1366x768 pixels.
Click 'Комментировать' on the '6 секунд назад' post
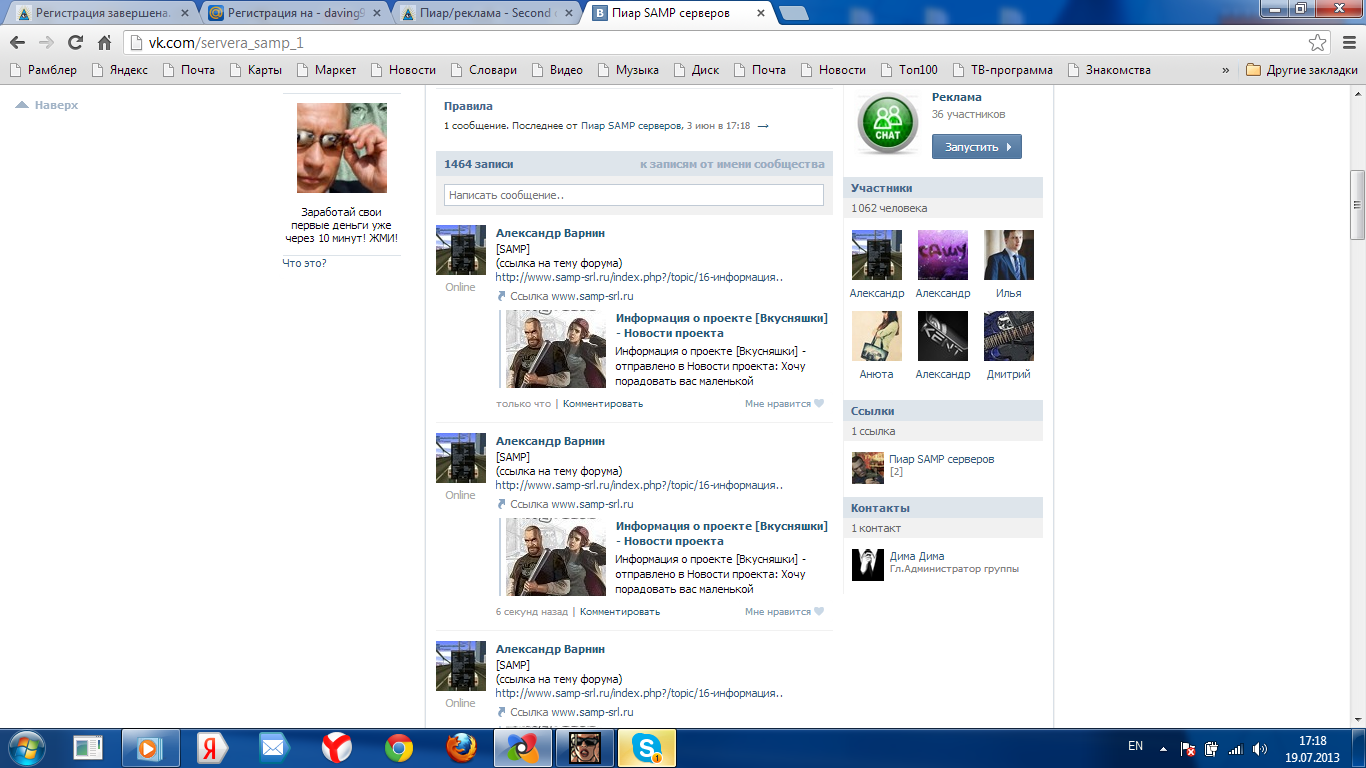[620, 612]
